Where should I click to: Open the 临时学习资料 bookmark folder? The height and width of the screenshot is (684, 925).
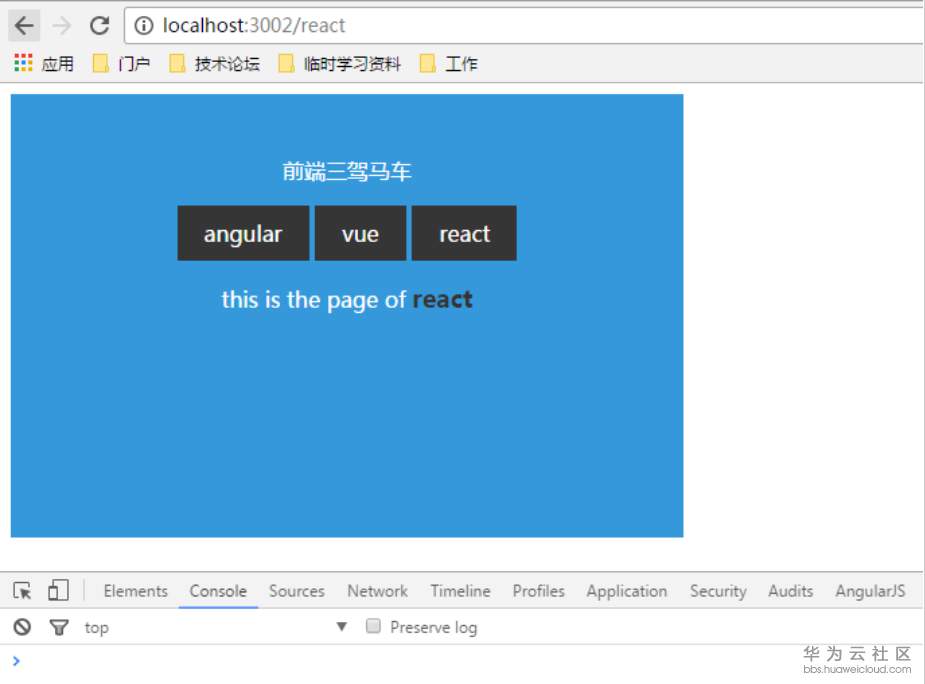click(340, 63)
